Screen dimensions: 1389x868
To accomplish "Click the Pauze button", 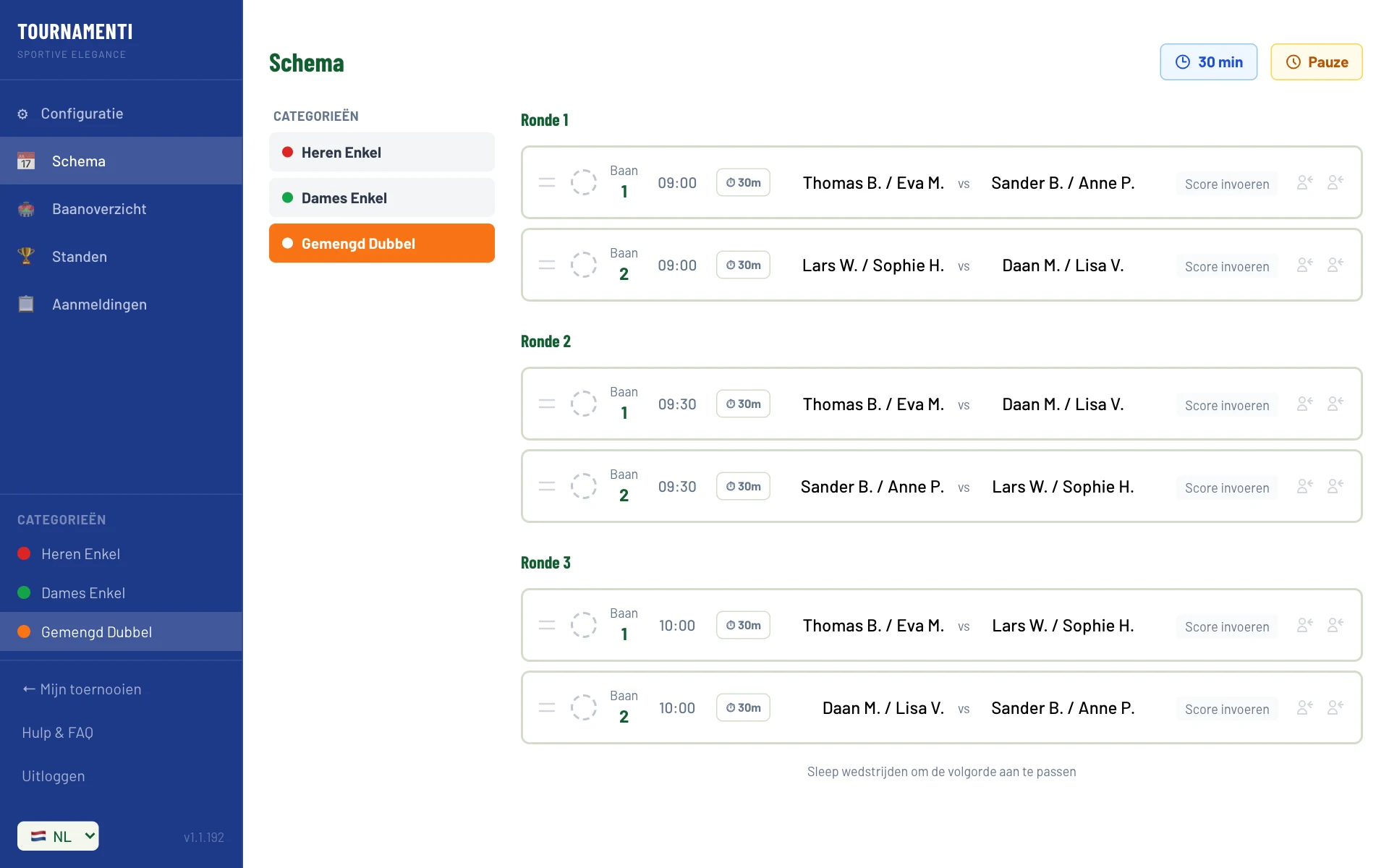I will [1317, 62].
